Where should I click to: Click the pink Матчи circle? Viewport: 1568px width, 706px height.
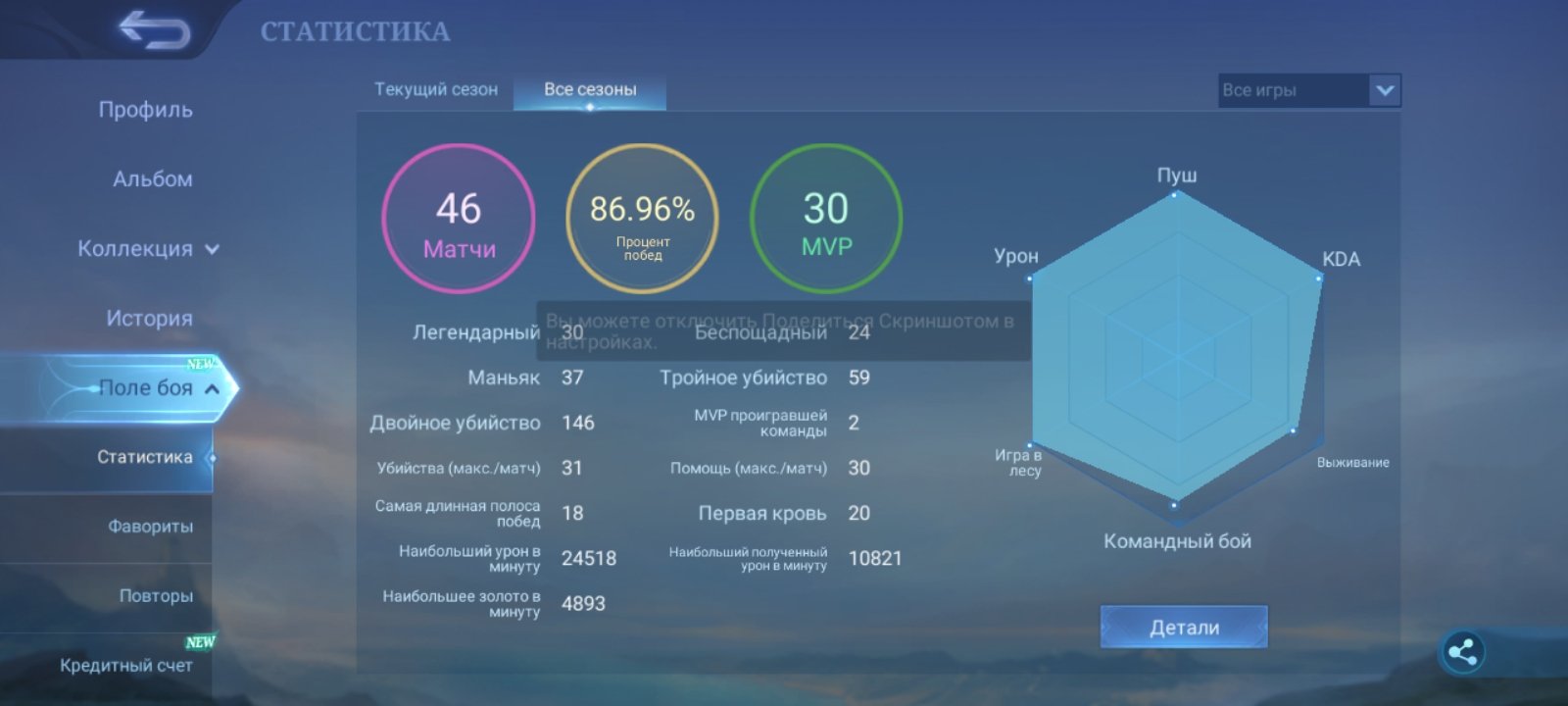pos(459,219)
